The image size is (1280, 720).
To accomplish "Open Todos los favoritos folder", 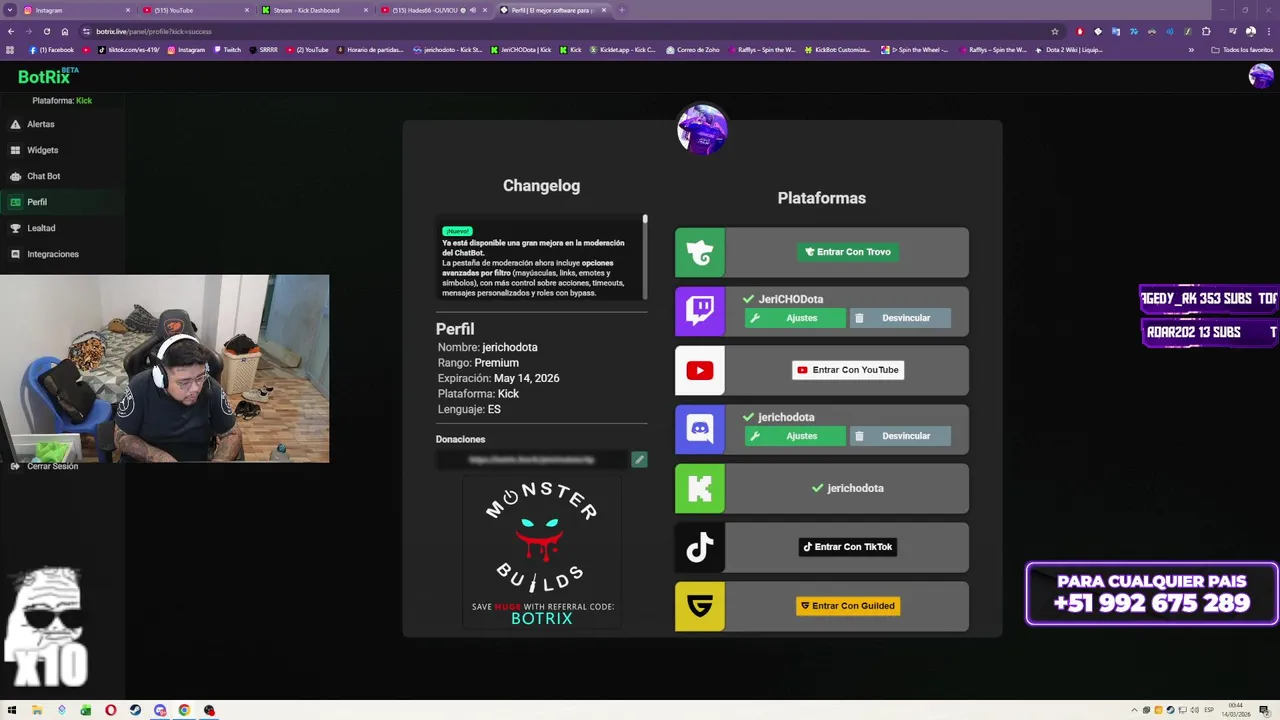I will pos(1242,49).
